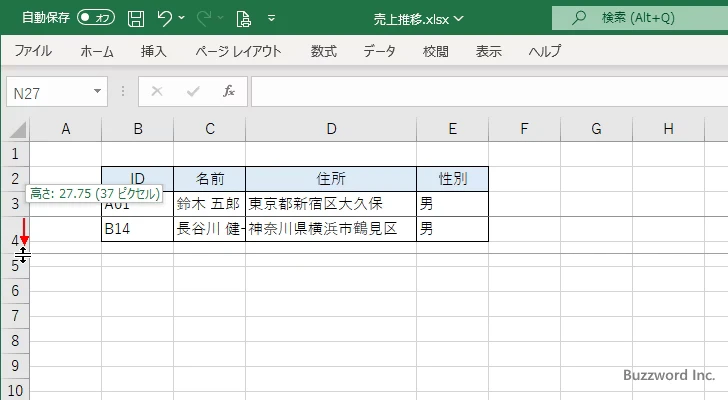The height and width of the screenshot is (400, 728).
Task: Select the row 7 header
Action: (14, 316)
